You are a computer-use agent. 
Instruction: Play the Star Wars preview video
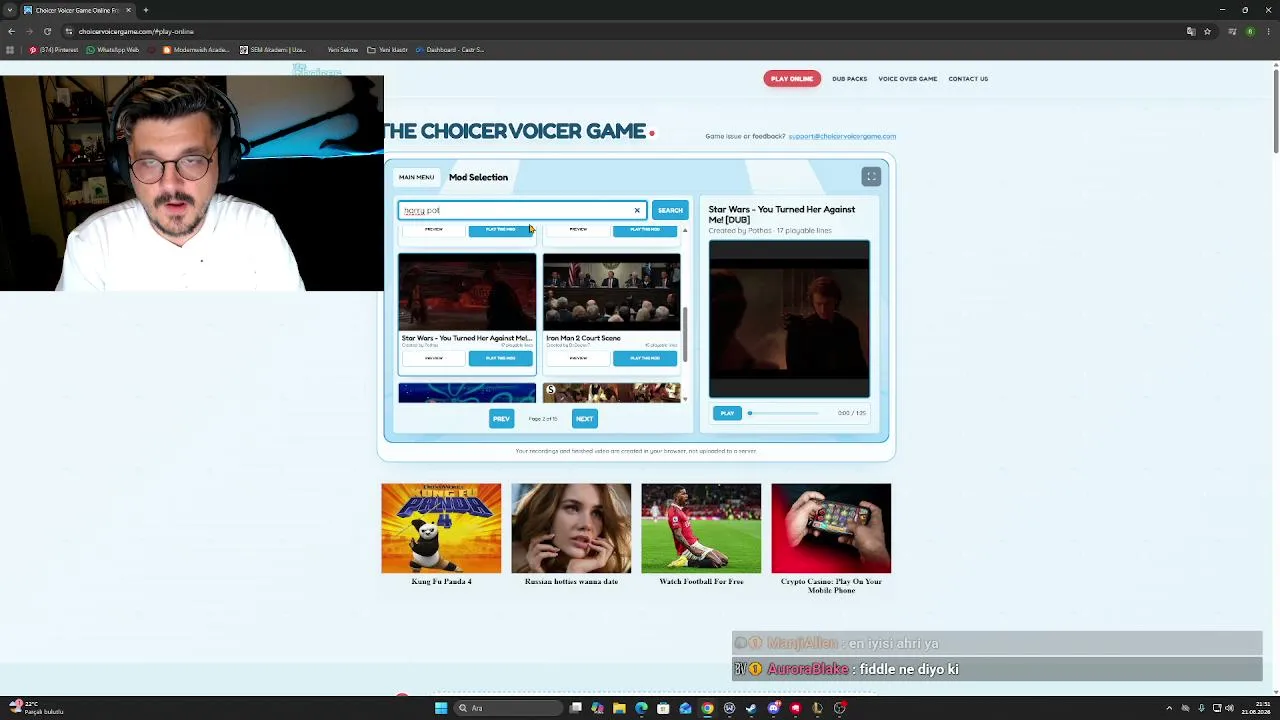(x=727, y=413)
